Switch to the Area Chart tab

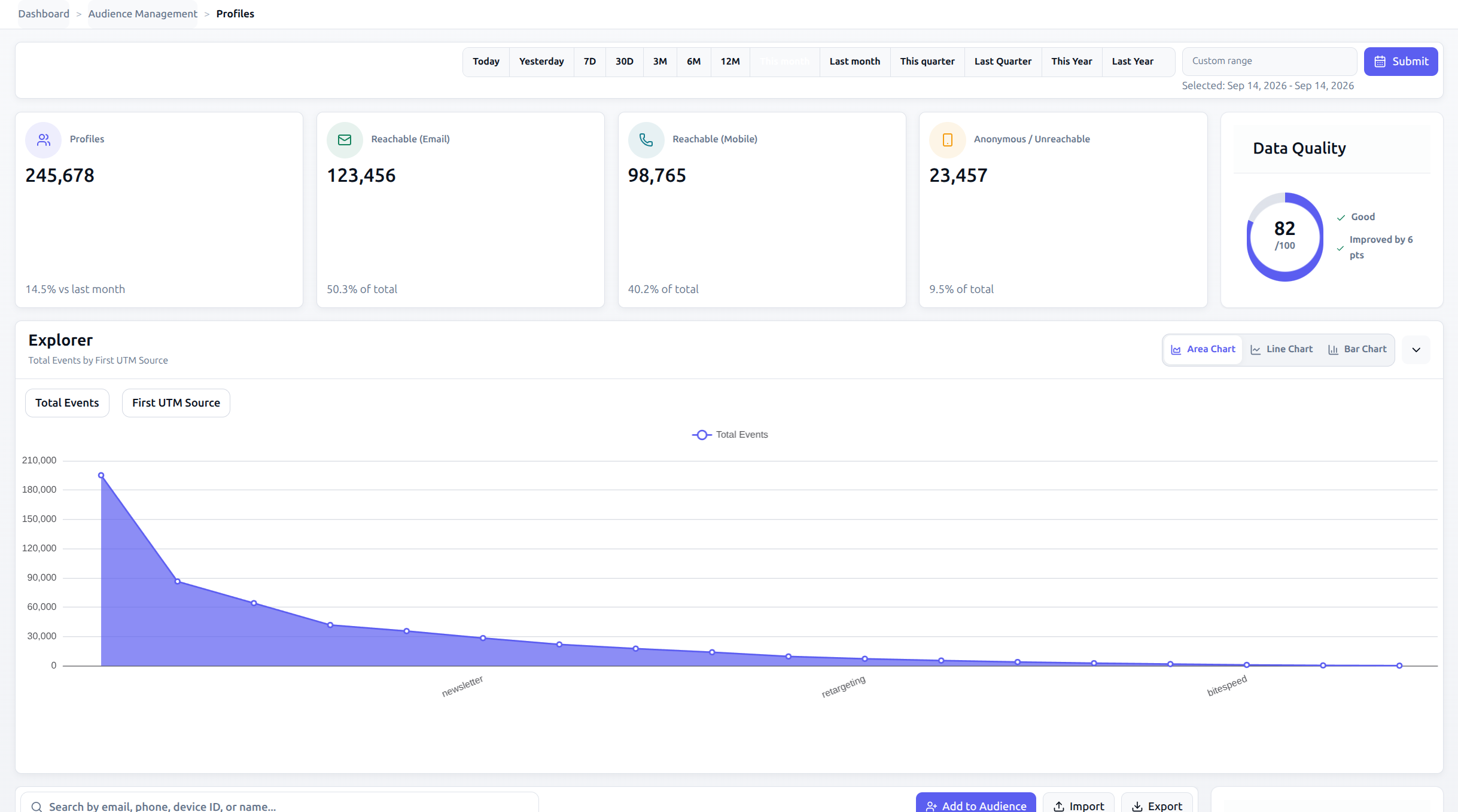pos(1203,350)
